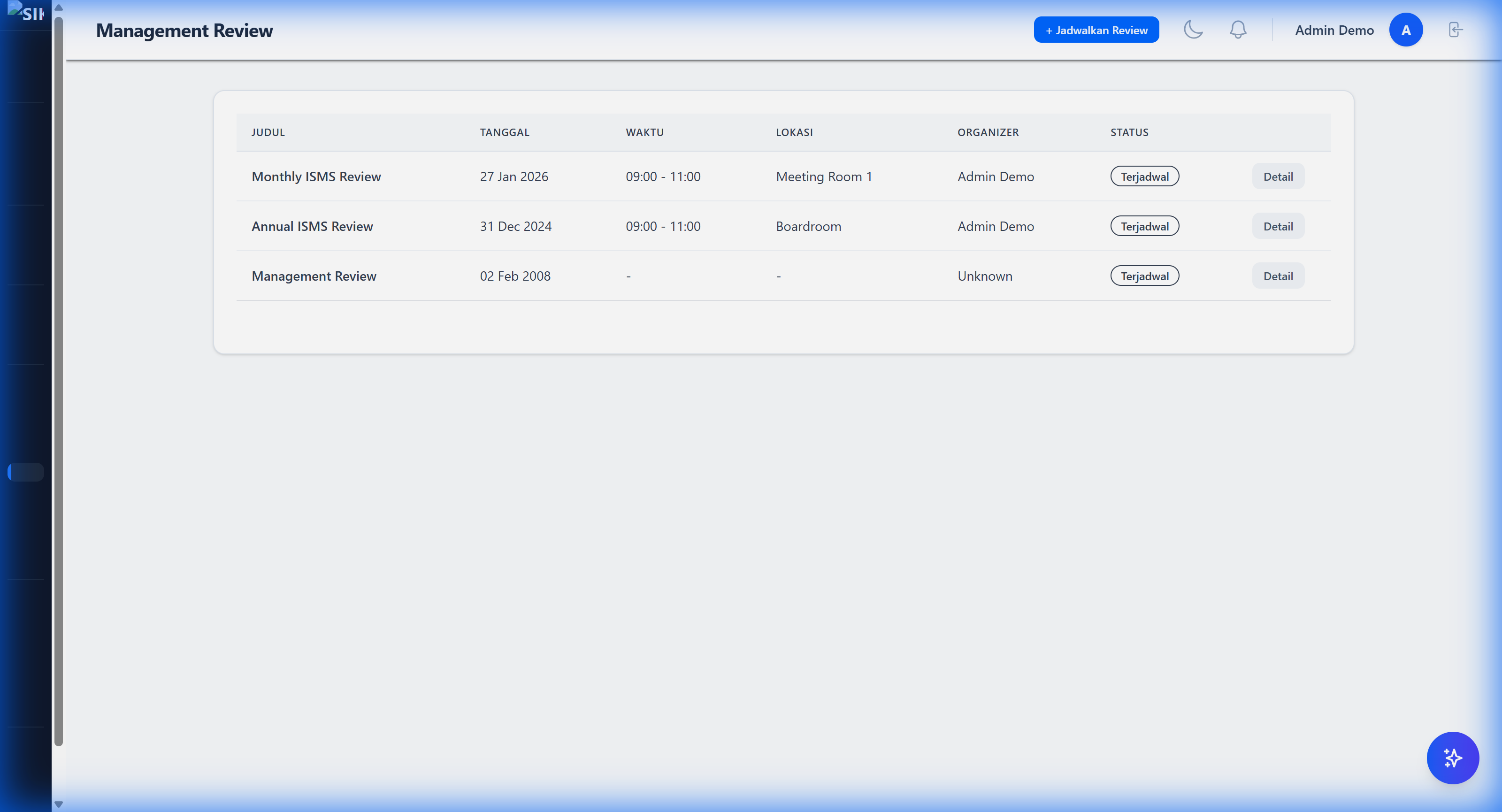Click the blue 'A' user avatar
Screen dimensions: 1502x812
point(1405,30)
